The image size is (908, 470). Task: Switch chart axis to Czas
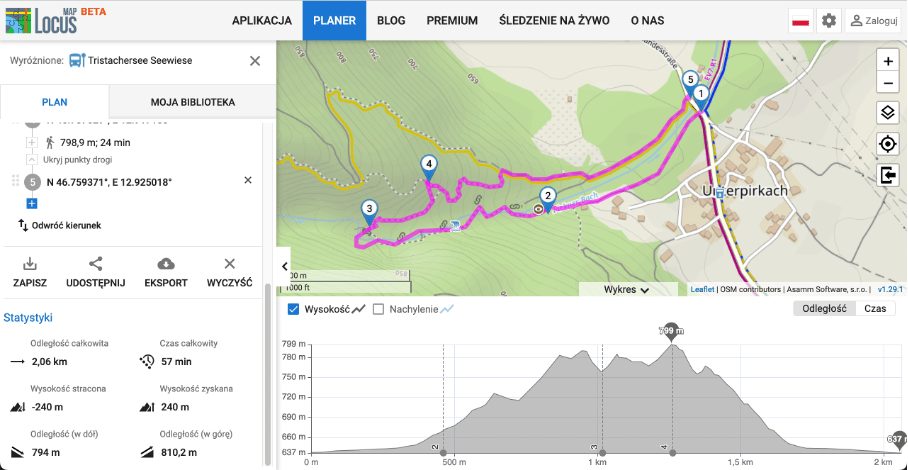click(875, 309)
